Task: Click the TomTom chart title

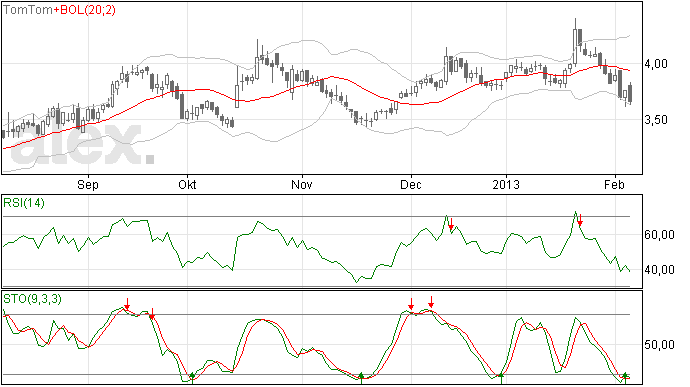Action: point(28,10)
